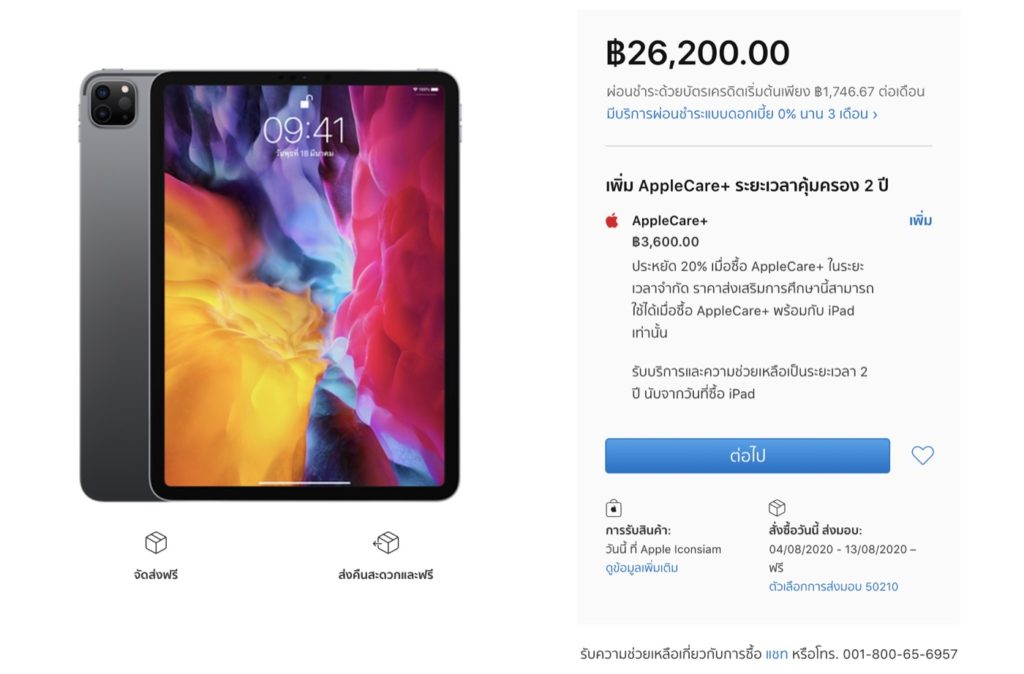Click the จัดส่งฟรี free delivery label
The width and height of the screenshot is (1024, 674).
155,575
